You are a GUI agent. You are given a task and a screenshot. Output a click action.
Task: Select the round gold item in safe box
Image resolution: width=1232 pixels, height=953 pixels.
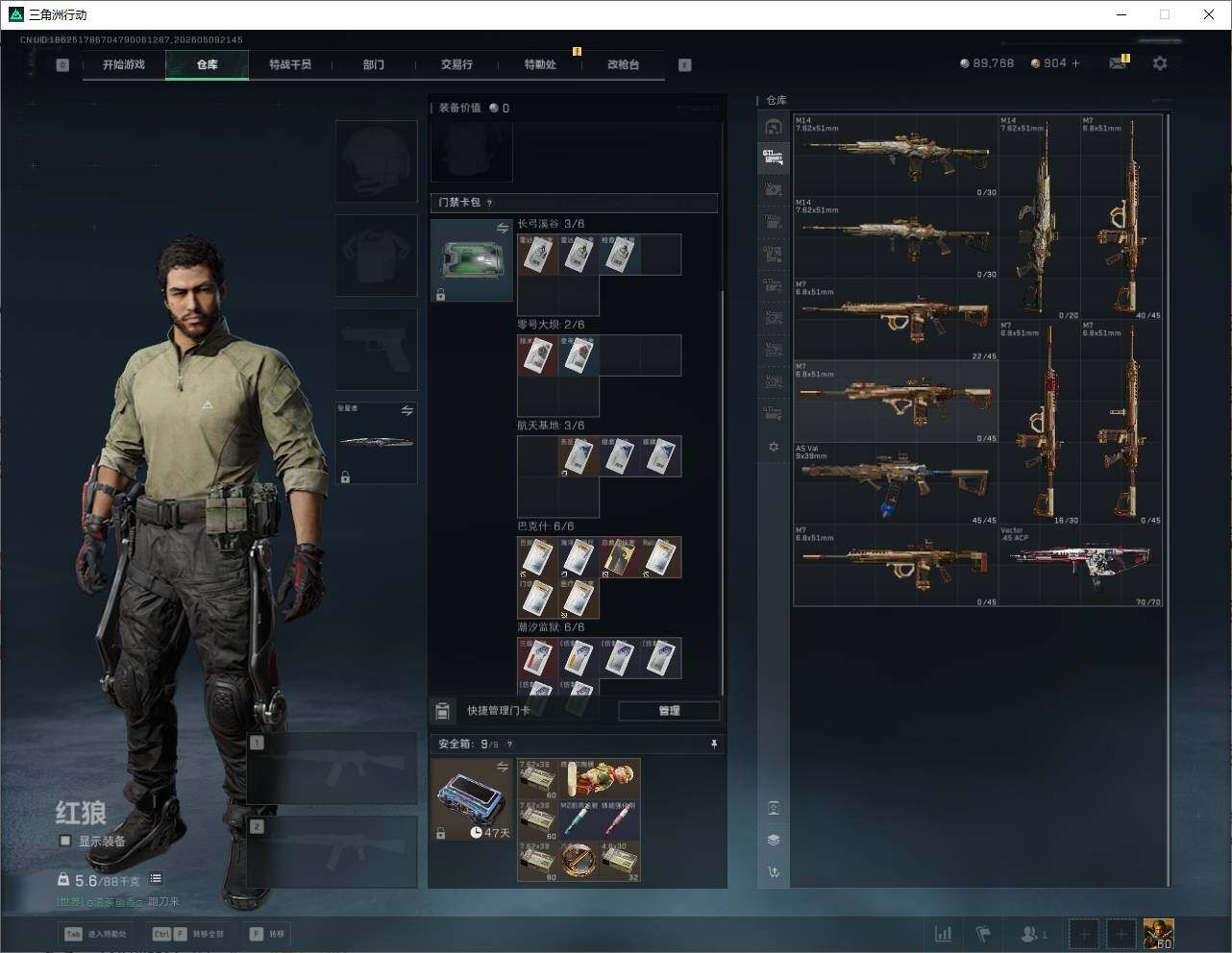pyautogui.click(x=579, y=861)
